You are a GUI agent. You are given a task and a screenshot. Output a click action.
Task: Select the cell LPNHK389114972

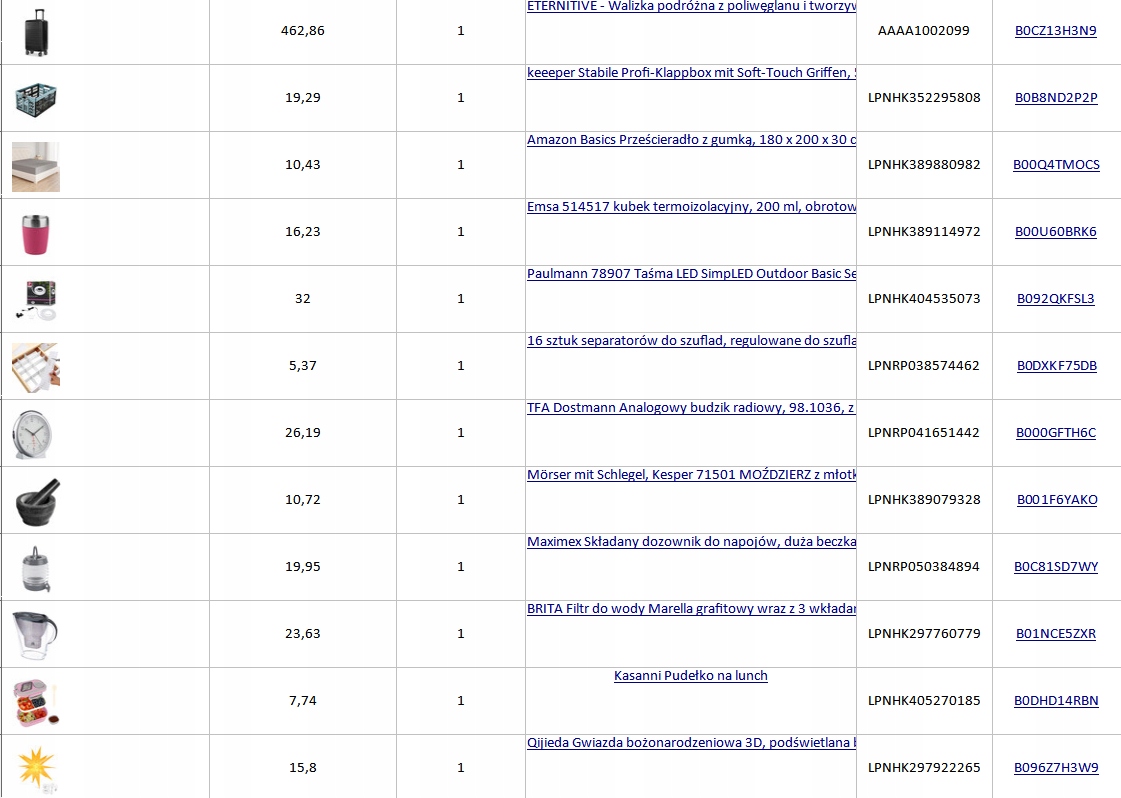point(924,232)
